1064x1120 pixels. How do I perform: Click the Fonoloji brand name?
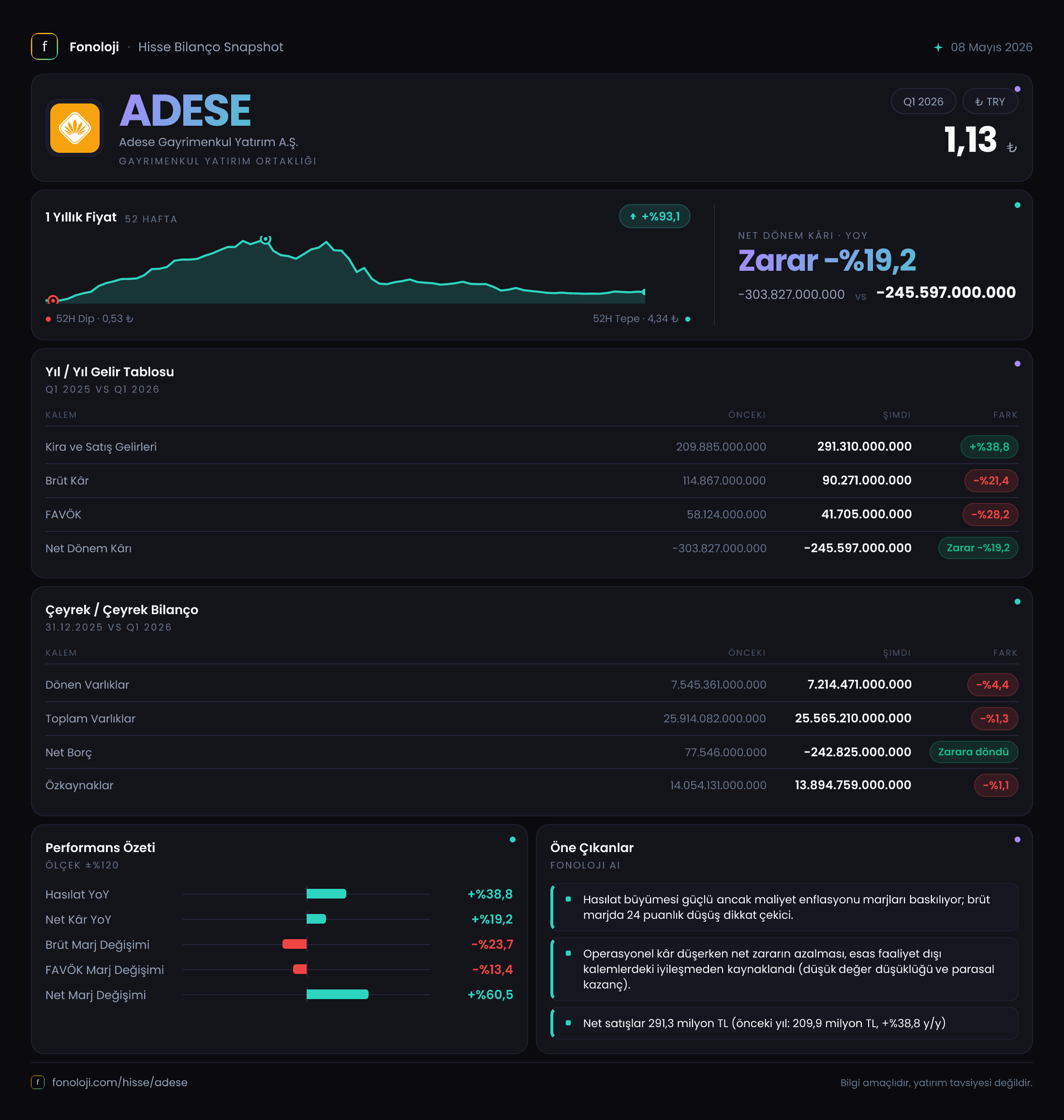click(x=94, y=47)
